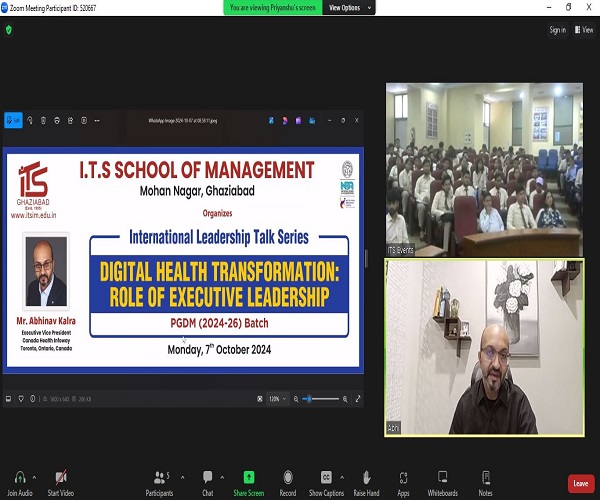
Task: Click the purple Designer icon in Photos
Action: (x=298, y=121)
